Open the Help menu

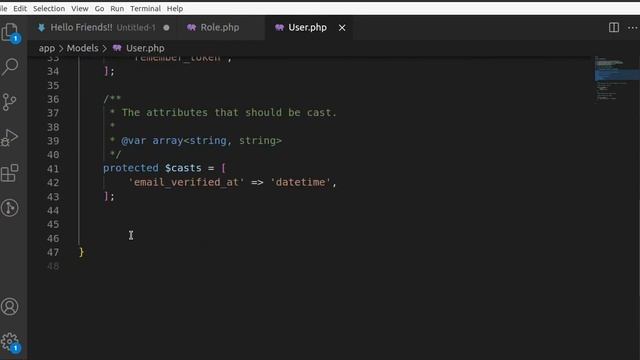(x=175, y=9)
